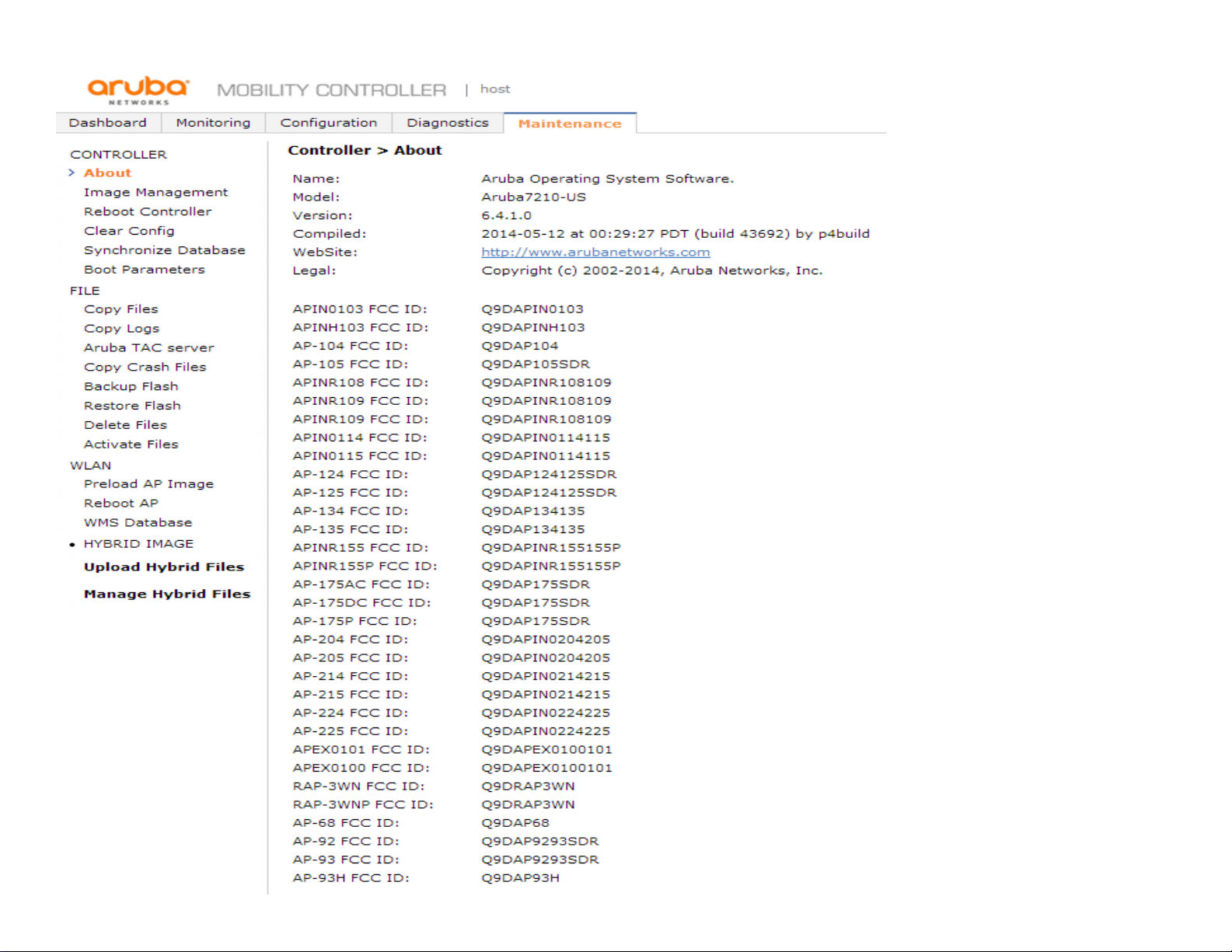This screenshot has height=952, width=1232.
Task: Click the RAP-3WNP FCC ID label
Action: point(363,805)
